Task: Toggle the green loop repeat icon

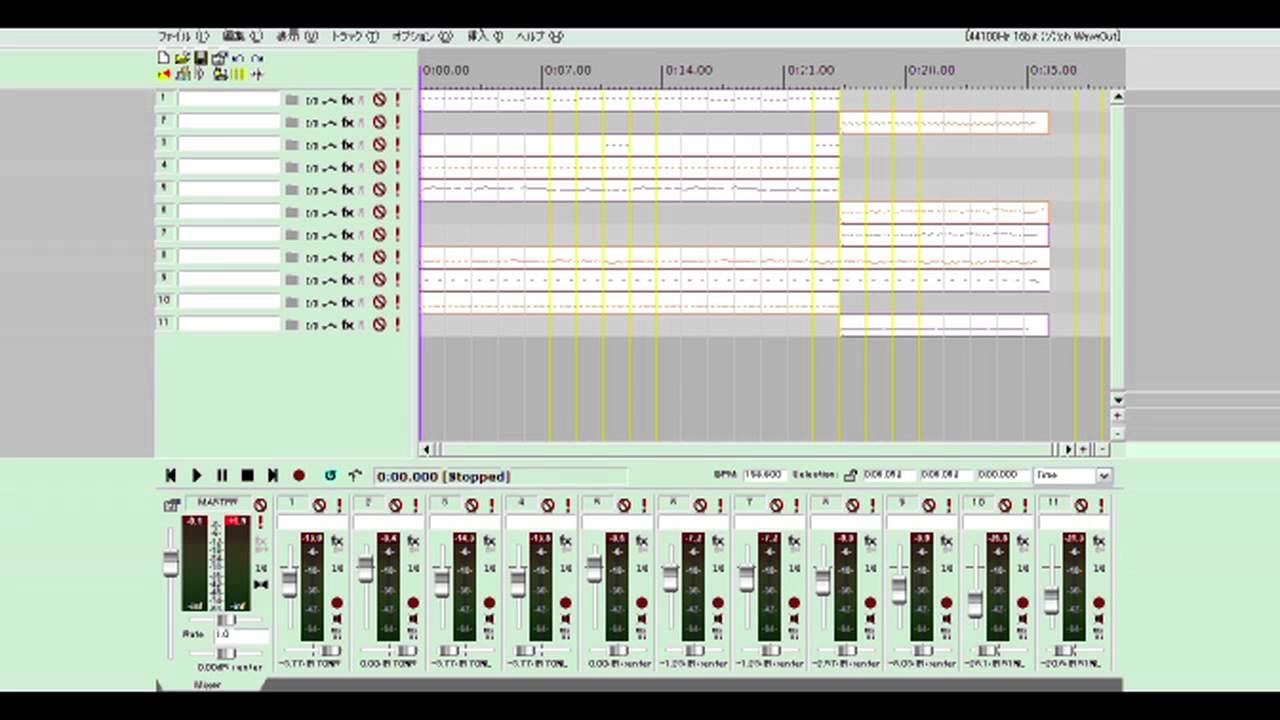Action: pyautogui.click(x=330, y=476)
